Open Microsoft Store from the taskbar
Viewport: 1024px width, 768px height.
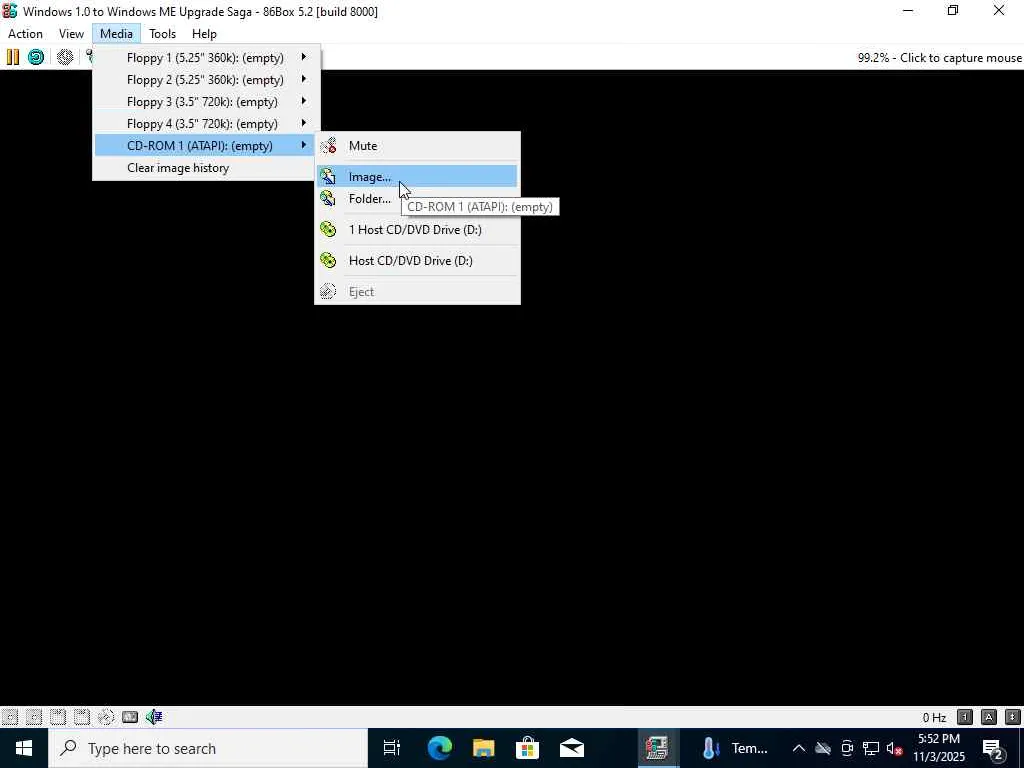click(527, 748)
